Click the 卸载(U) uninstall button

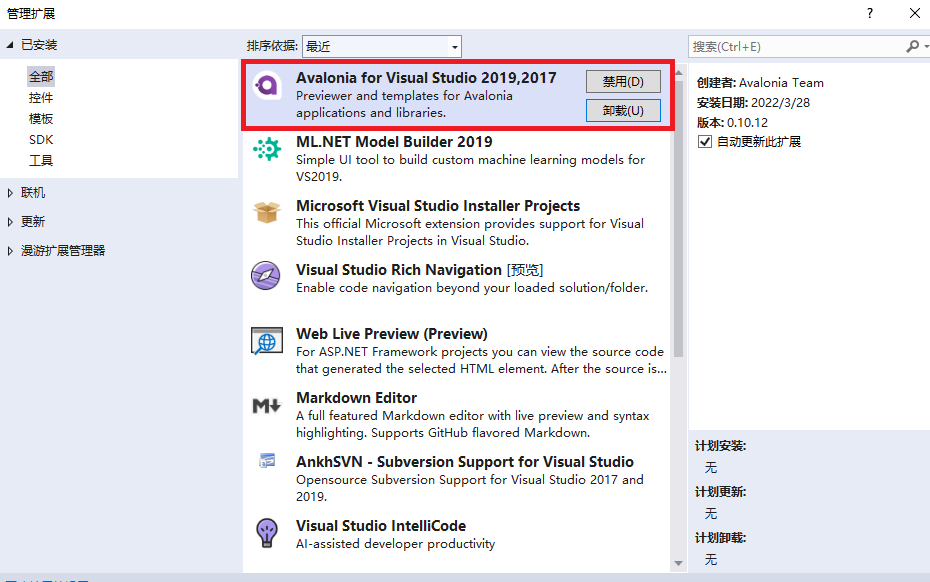tap(623, 111)
